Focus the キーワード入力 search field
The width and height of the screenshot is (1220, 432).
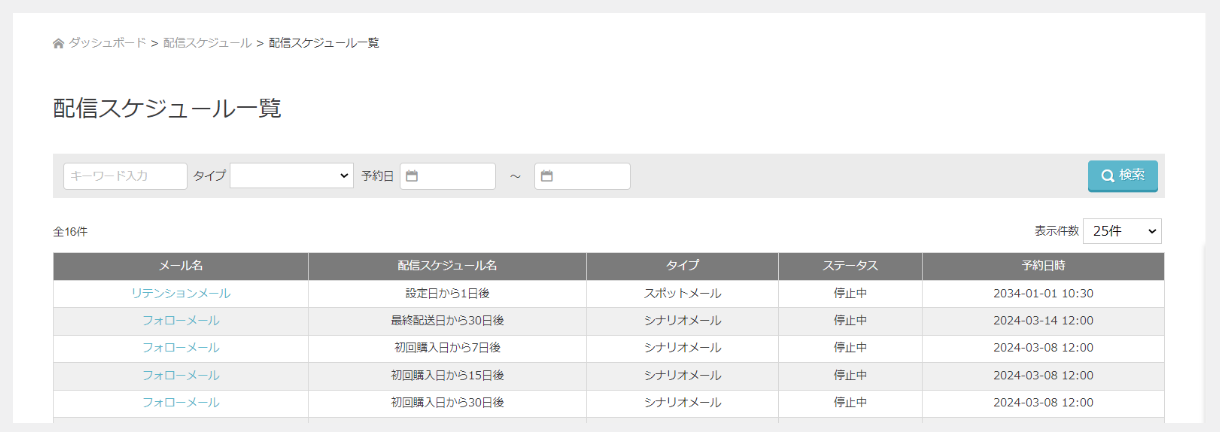pyautogui.click(x=125, y=176)
